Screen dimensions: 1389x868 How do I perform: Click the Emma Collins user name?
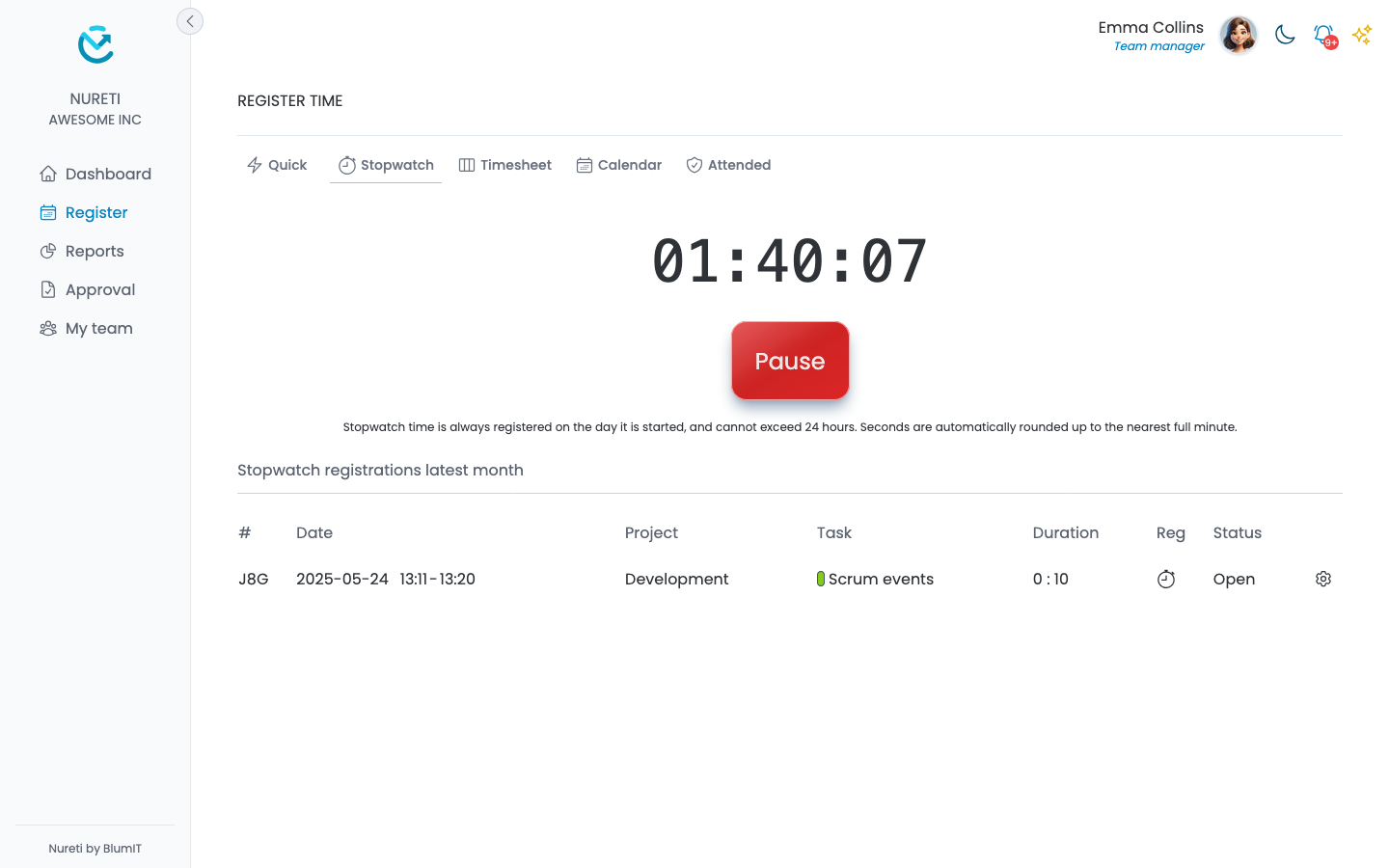1151,27
